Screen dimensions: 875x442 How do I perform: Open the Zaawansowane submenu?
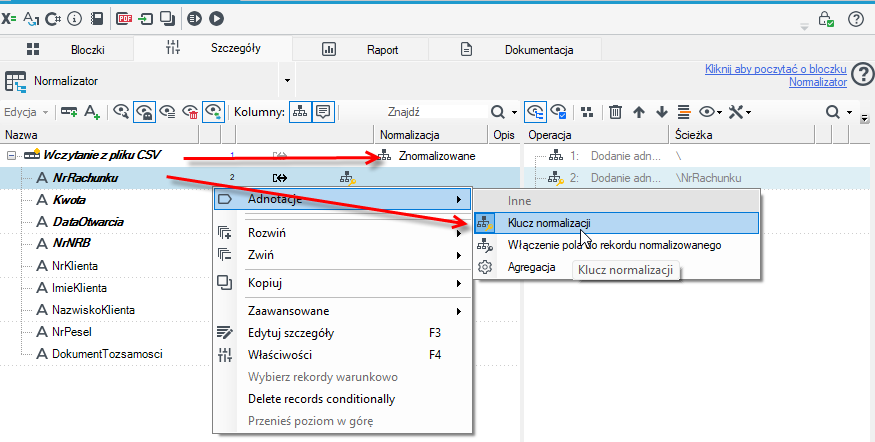pos(342,311)
